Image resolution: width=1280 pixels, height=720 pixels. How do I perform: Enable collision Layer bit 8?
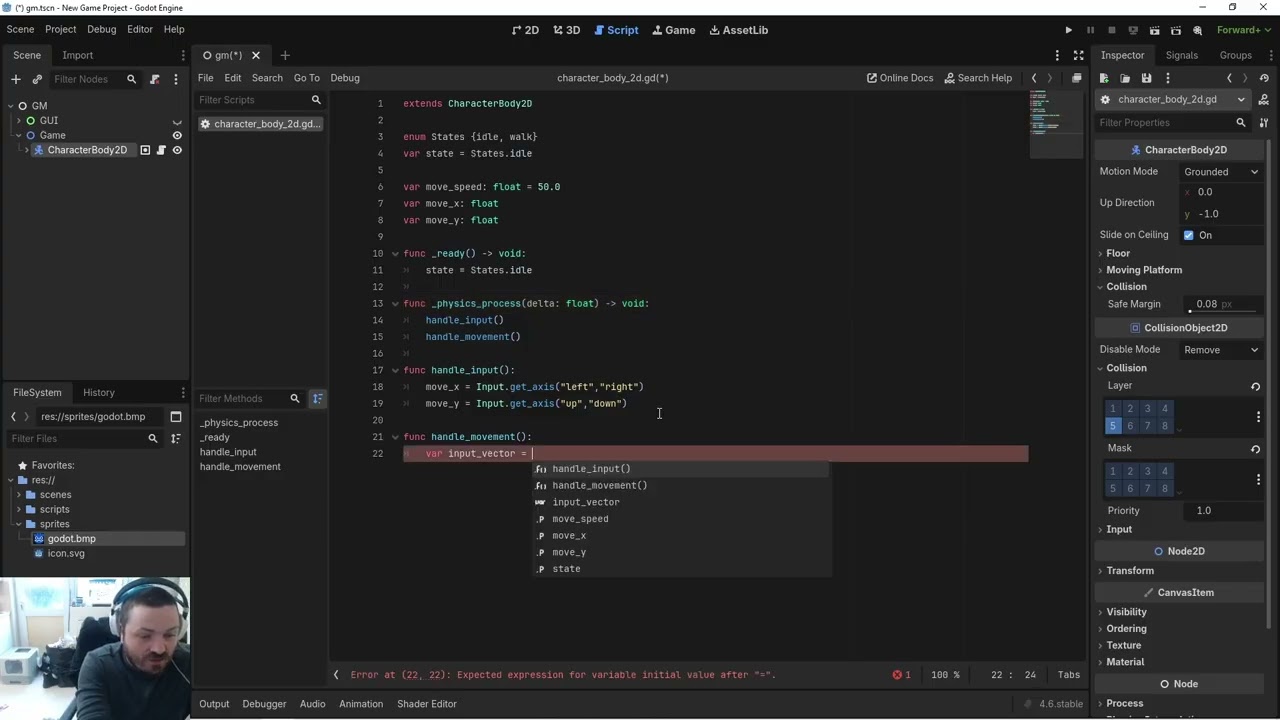pyautogui.click(x=1164, y=426)
